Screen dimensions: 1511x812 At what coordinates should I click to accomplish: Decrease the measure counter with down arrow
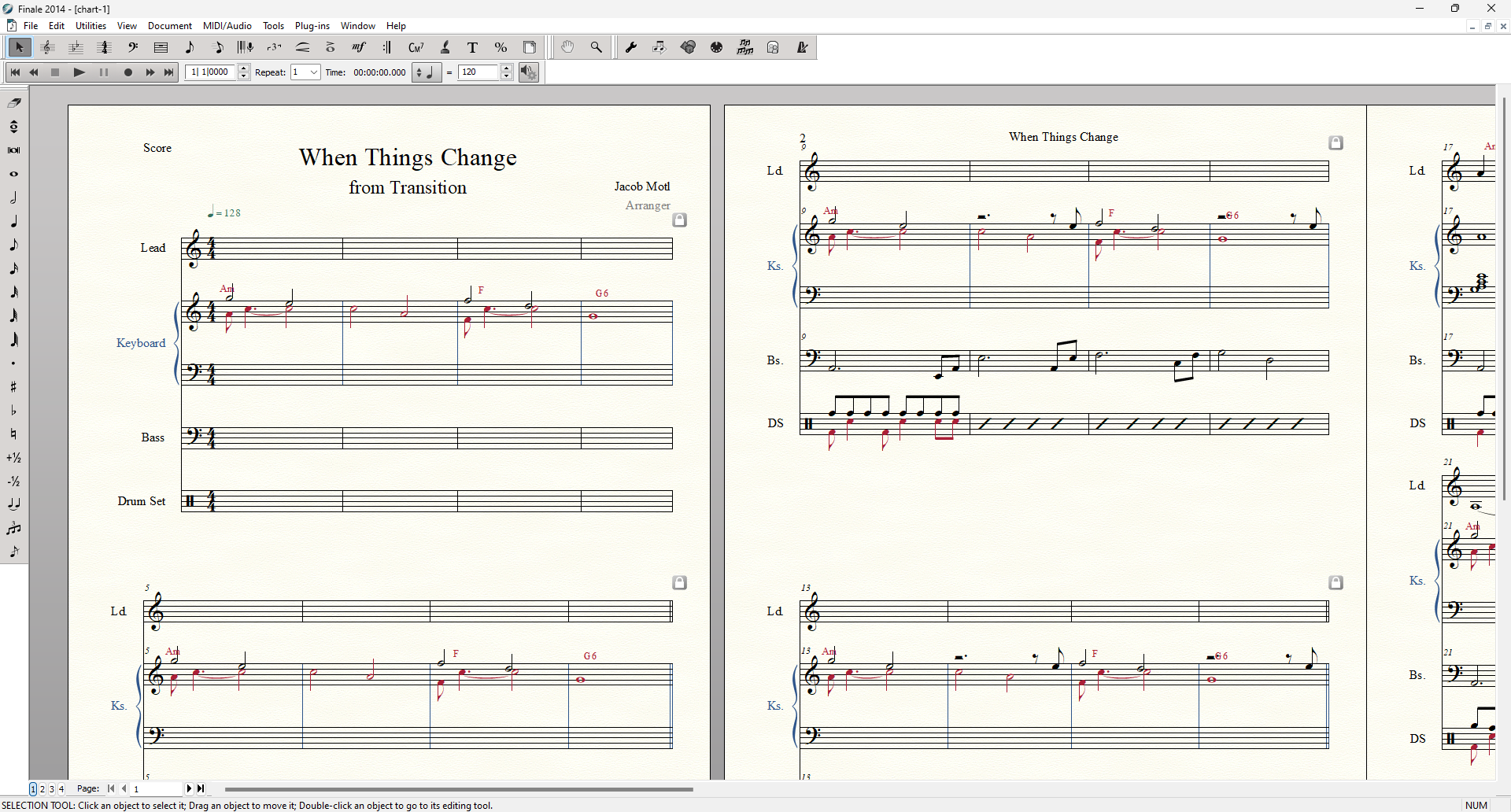[x=244, y=76]
